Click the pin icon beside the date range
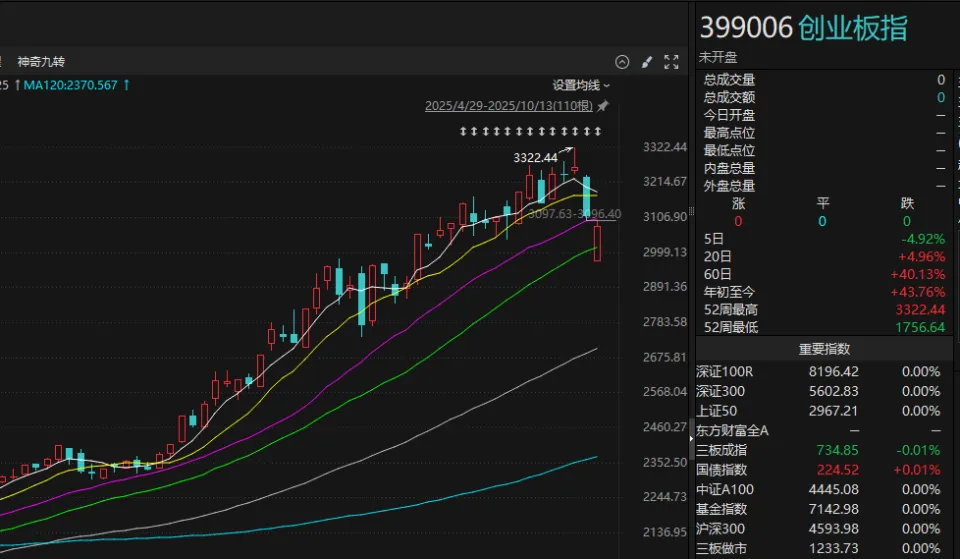 click(x=603, y=106)
